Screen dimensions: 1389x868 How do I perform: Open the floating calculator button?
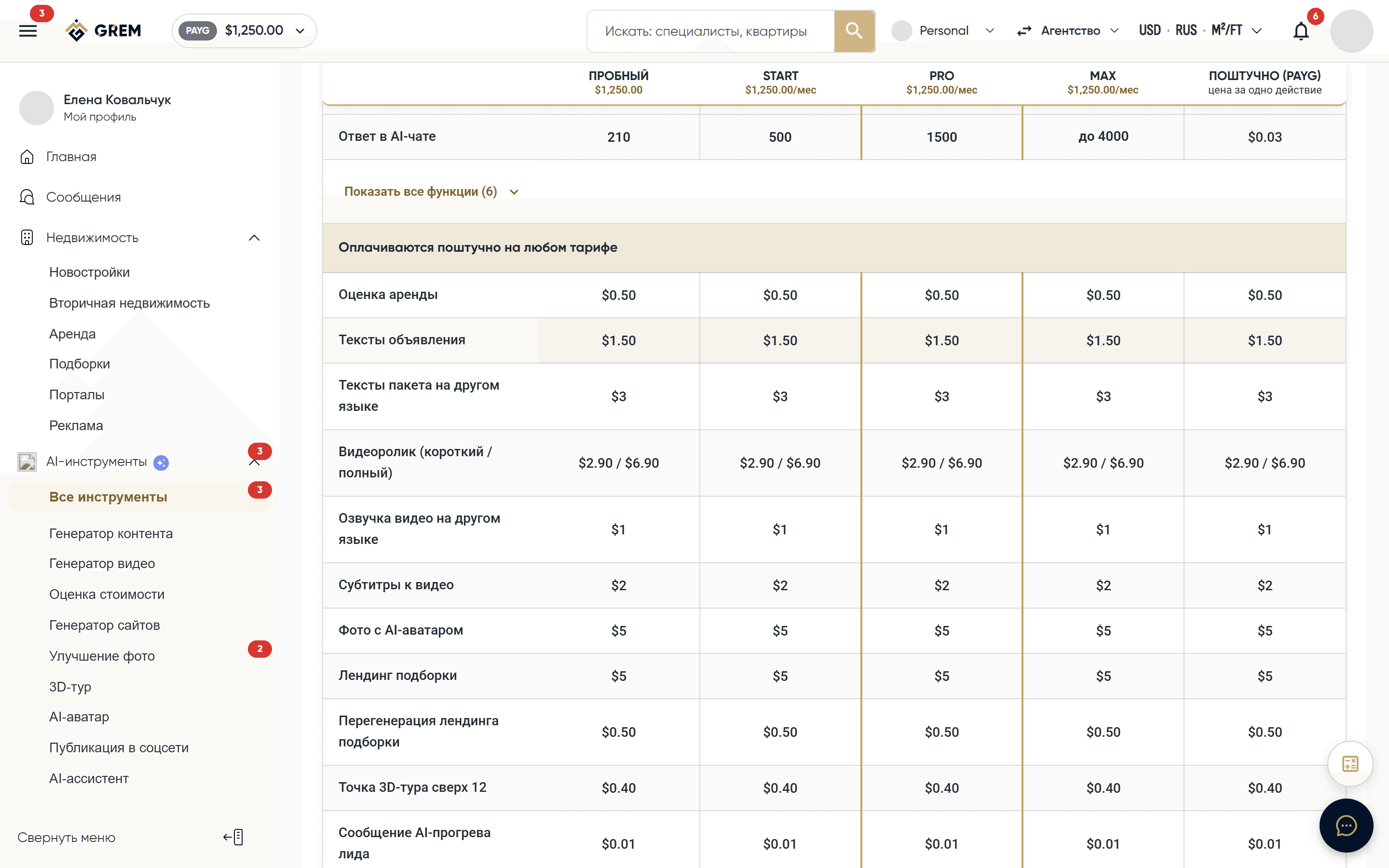coord(1350,763)
